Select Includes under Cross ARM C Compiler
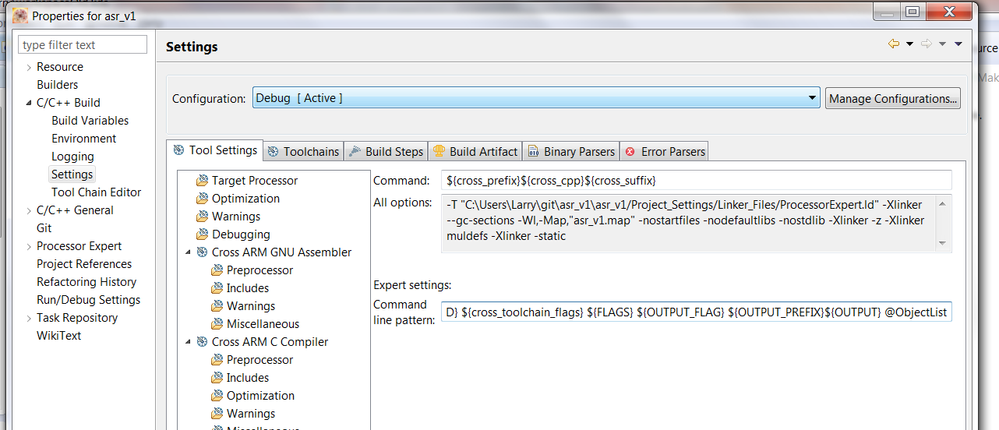 pyautogui.click(x=248, y=378)
